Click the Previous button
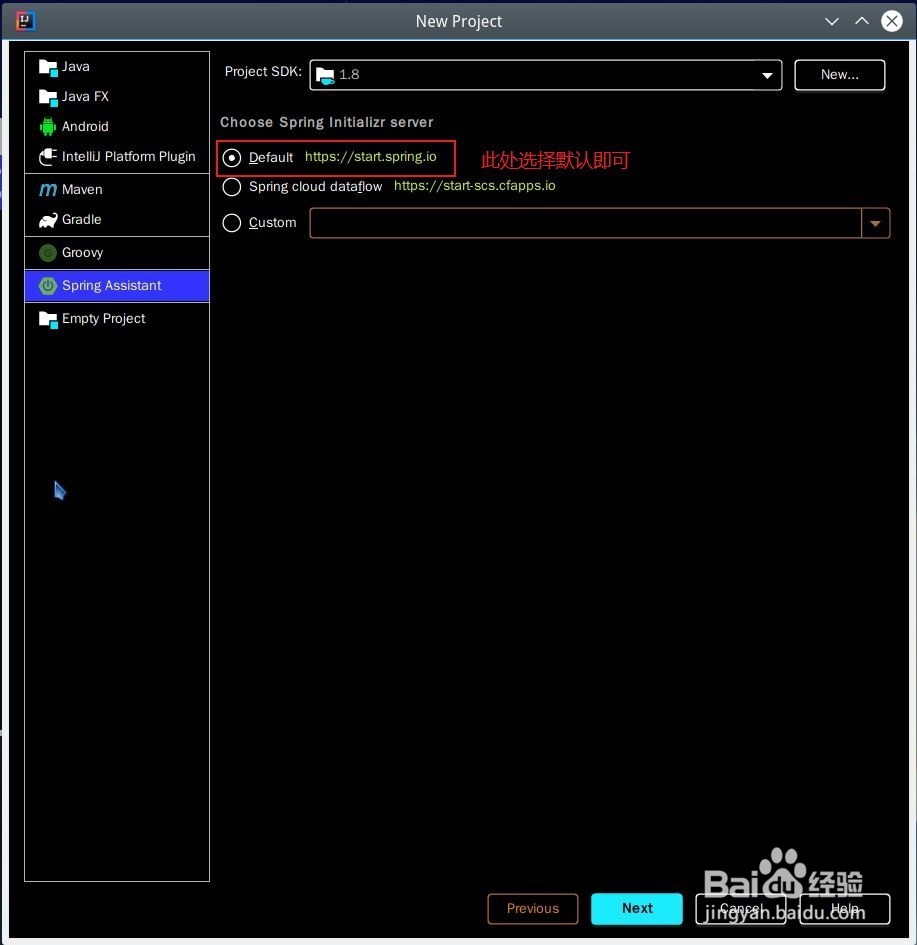This screenshot has height=945, width=917. (533, 908)
